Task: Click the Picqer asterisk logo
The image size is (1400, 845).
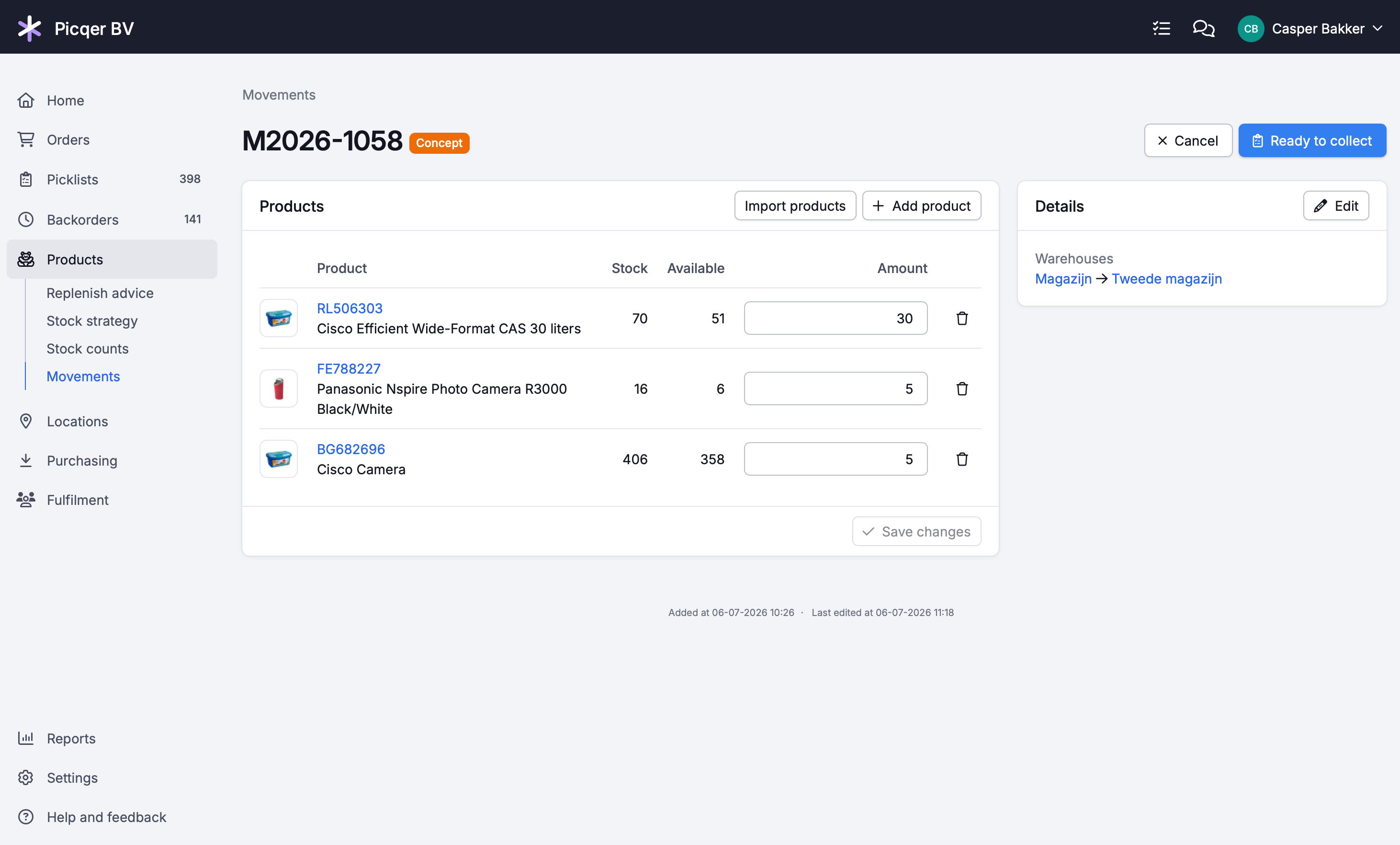Action: (x=29, y=28)
